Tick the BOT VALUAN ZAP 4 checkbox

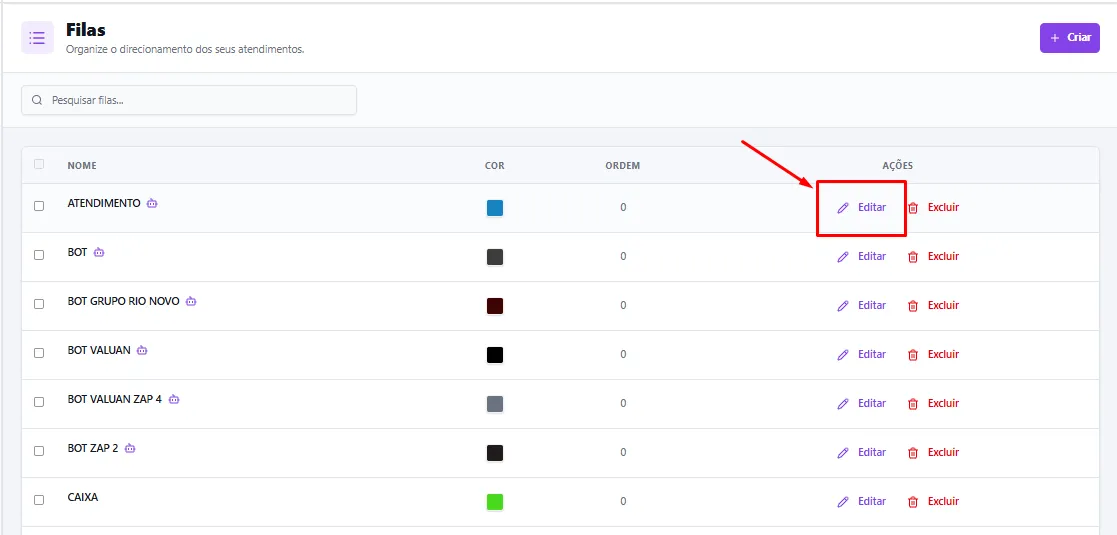(39, 402)
